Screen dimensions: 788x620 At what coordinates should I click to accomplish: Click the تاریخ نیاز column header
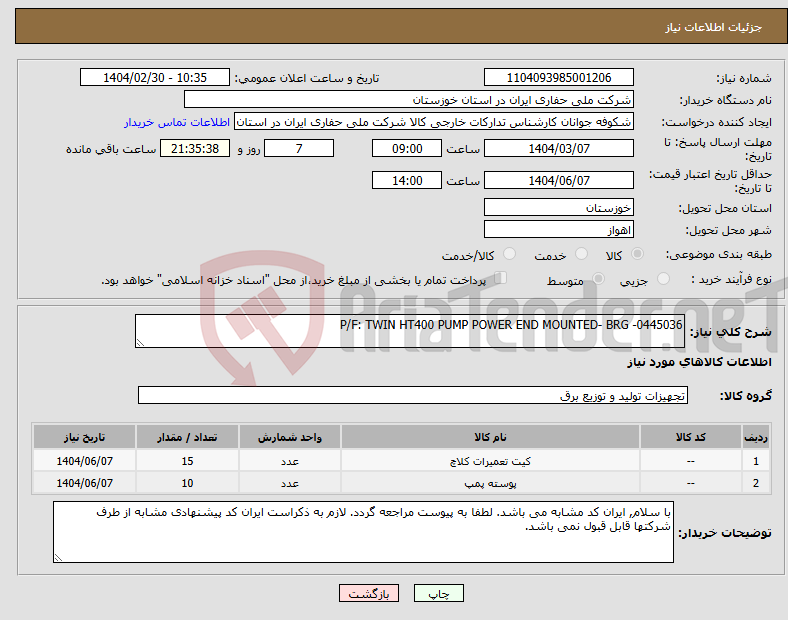84,437
